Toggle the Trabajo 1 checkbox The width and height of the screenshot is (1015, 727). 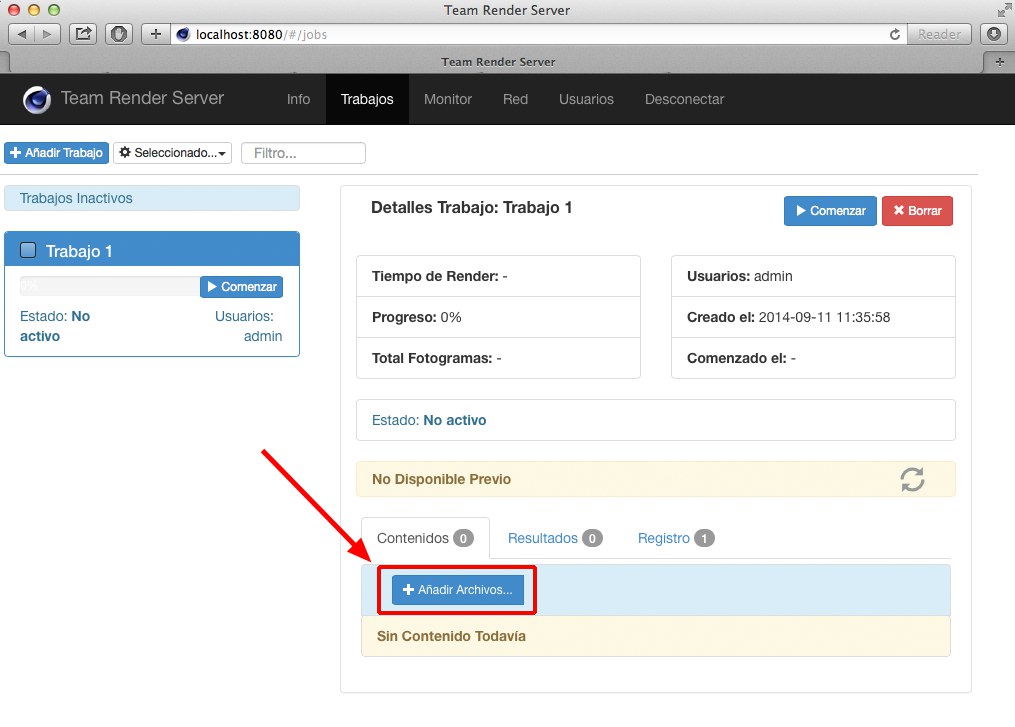(x=28, y=250)
